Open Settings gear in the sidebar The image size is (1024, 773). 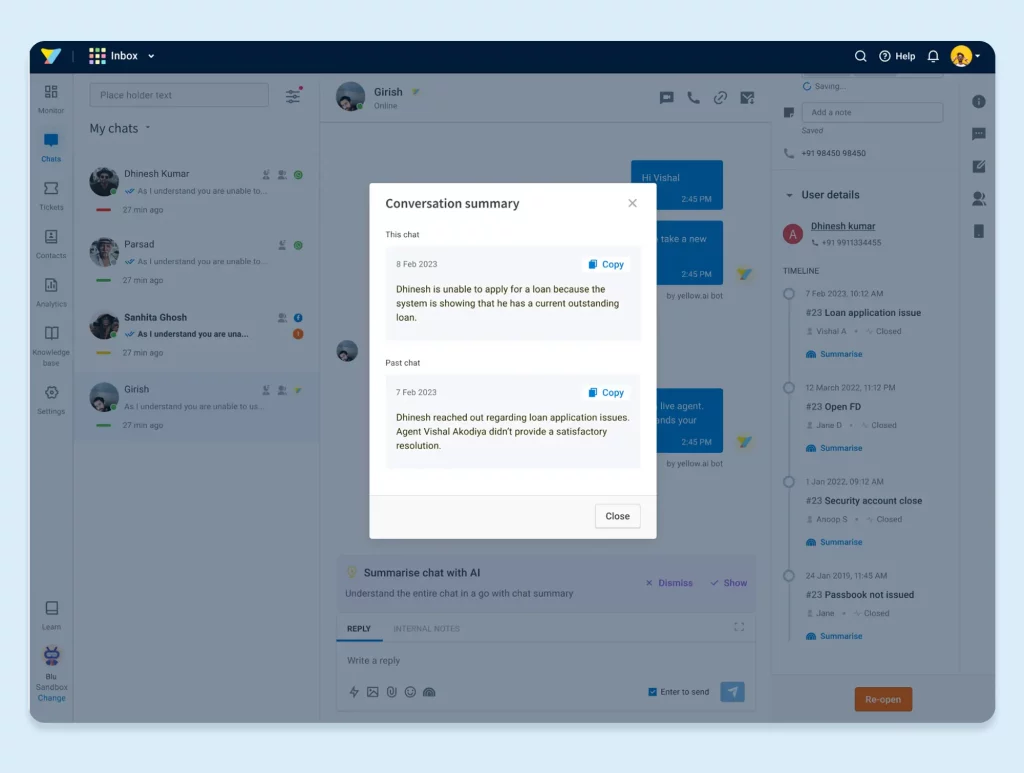(x=51, y=400)
